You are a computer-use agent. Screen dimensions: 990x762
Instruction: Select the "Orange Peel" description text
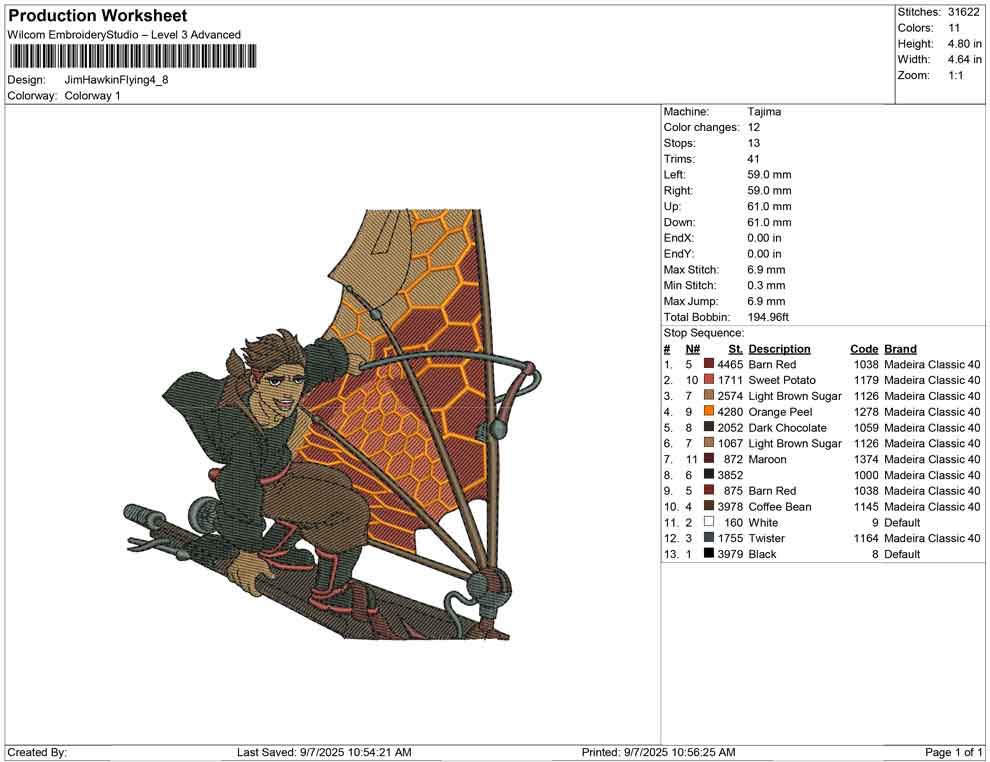tap(780, 412)
